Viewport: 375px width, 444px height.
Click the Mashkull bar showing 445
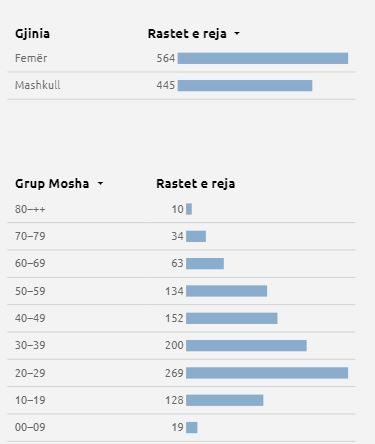click(x=245, y=85)
